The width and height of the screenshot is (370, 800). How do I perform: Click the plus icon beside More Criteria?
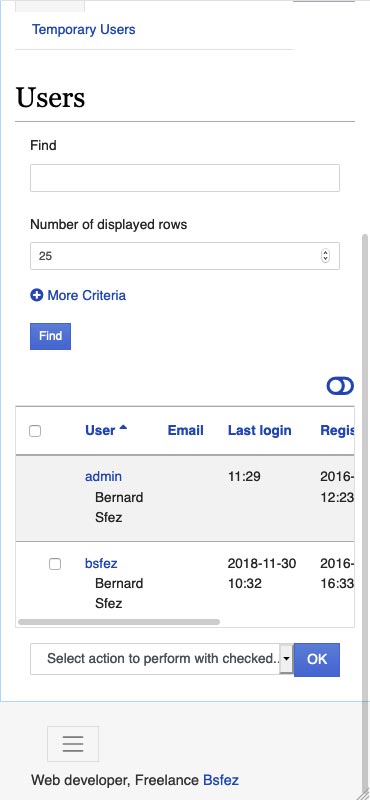coord(37,295)
